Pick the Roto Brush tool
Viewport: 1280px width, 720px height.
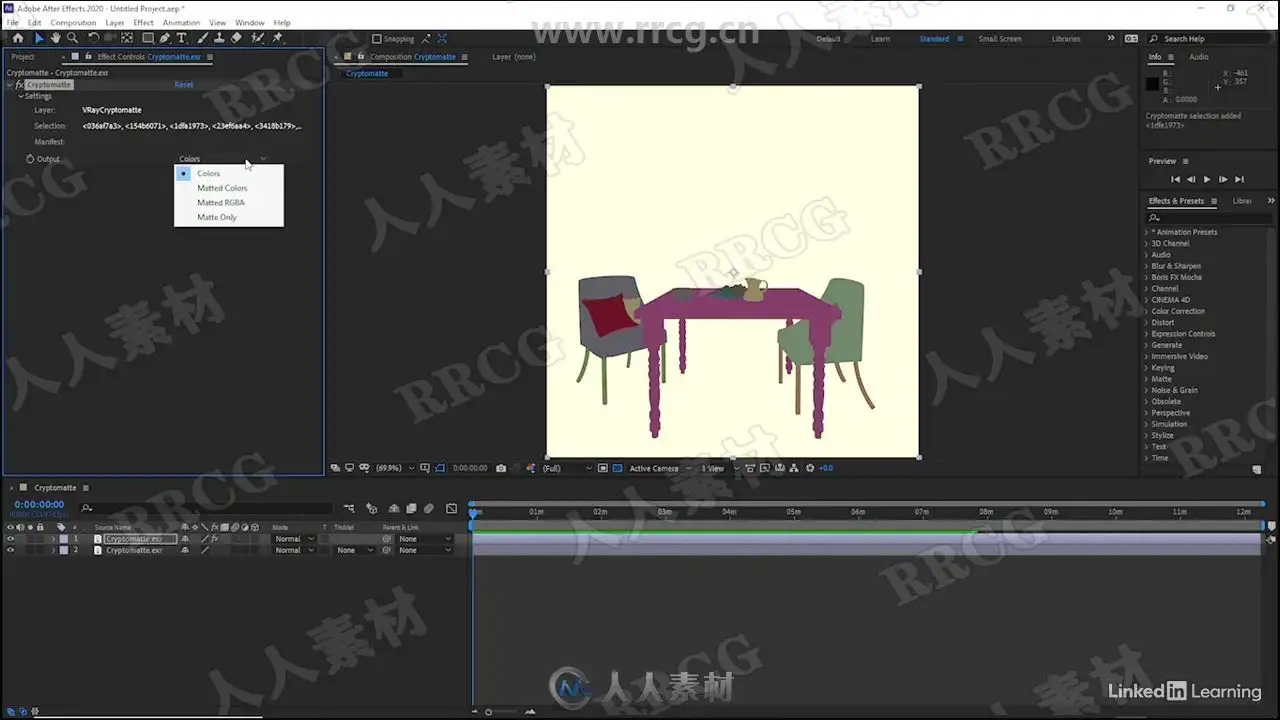tap(258, 38)
